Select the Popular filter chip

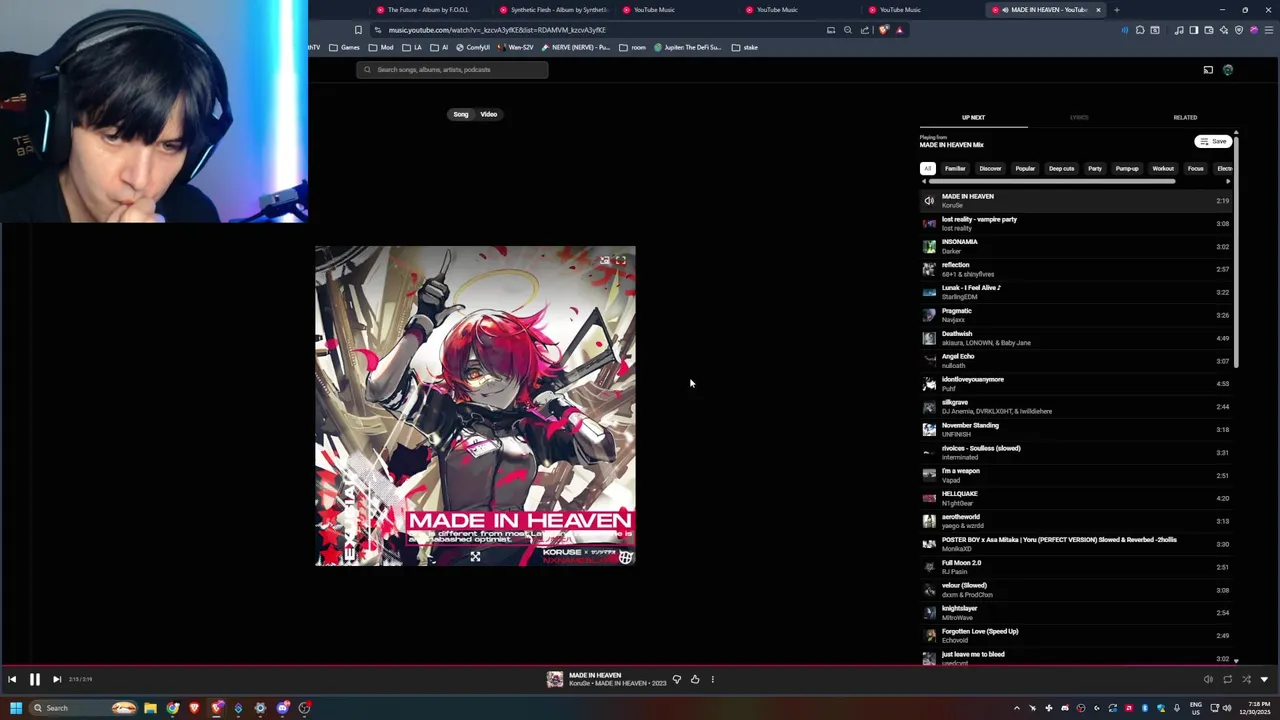(x=1025, y=168)
